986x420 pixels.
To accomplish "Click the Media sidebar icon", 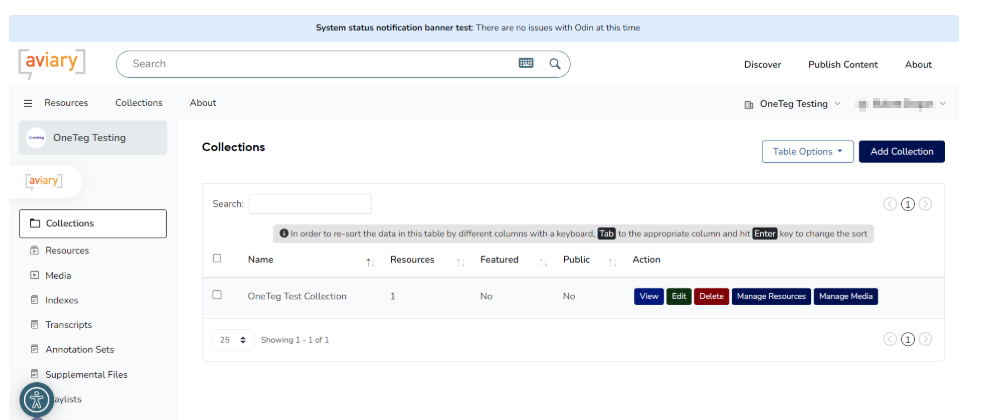I will click(x=35, y=275).
